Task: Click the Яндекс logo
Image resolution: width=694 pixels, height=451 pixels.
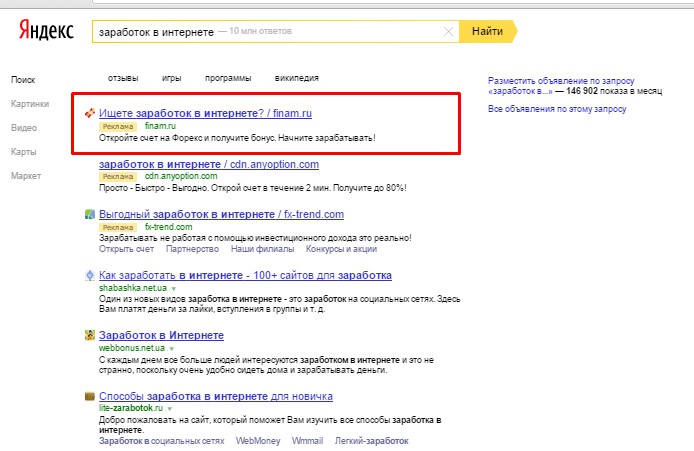Action: tap(46, 31)
